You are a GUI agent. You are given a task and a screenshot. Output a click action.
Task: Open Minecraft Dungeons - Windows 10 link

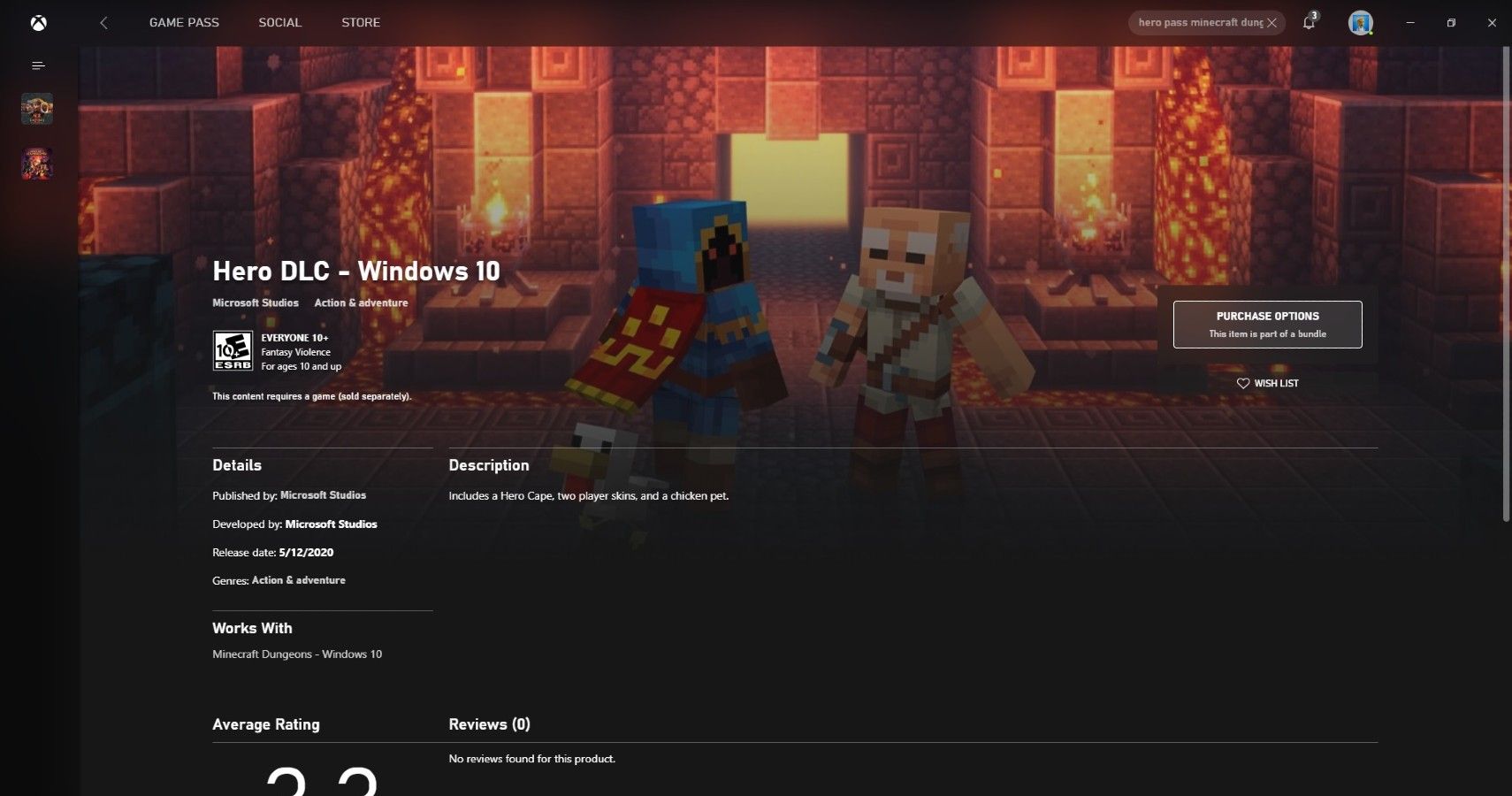[x=297, y=654]
